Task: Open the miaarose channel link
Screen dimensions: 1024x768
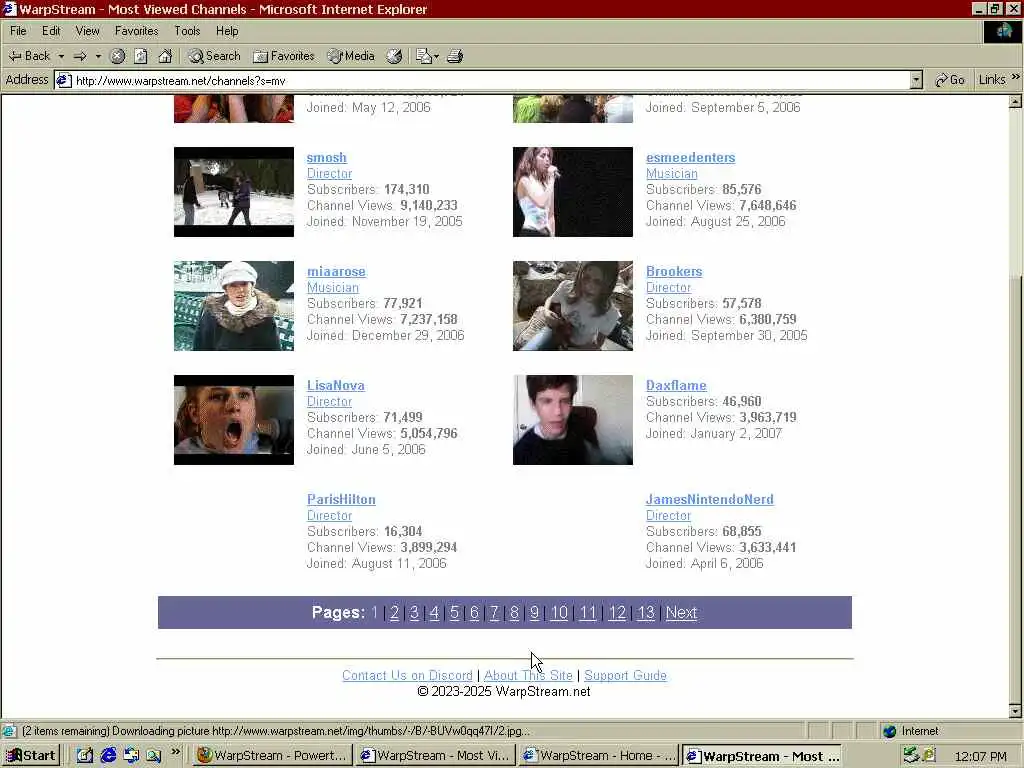Action: point(336,272)
